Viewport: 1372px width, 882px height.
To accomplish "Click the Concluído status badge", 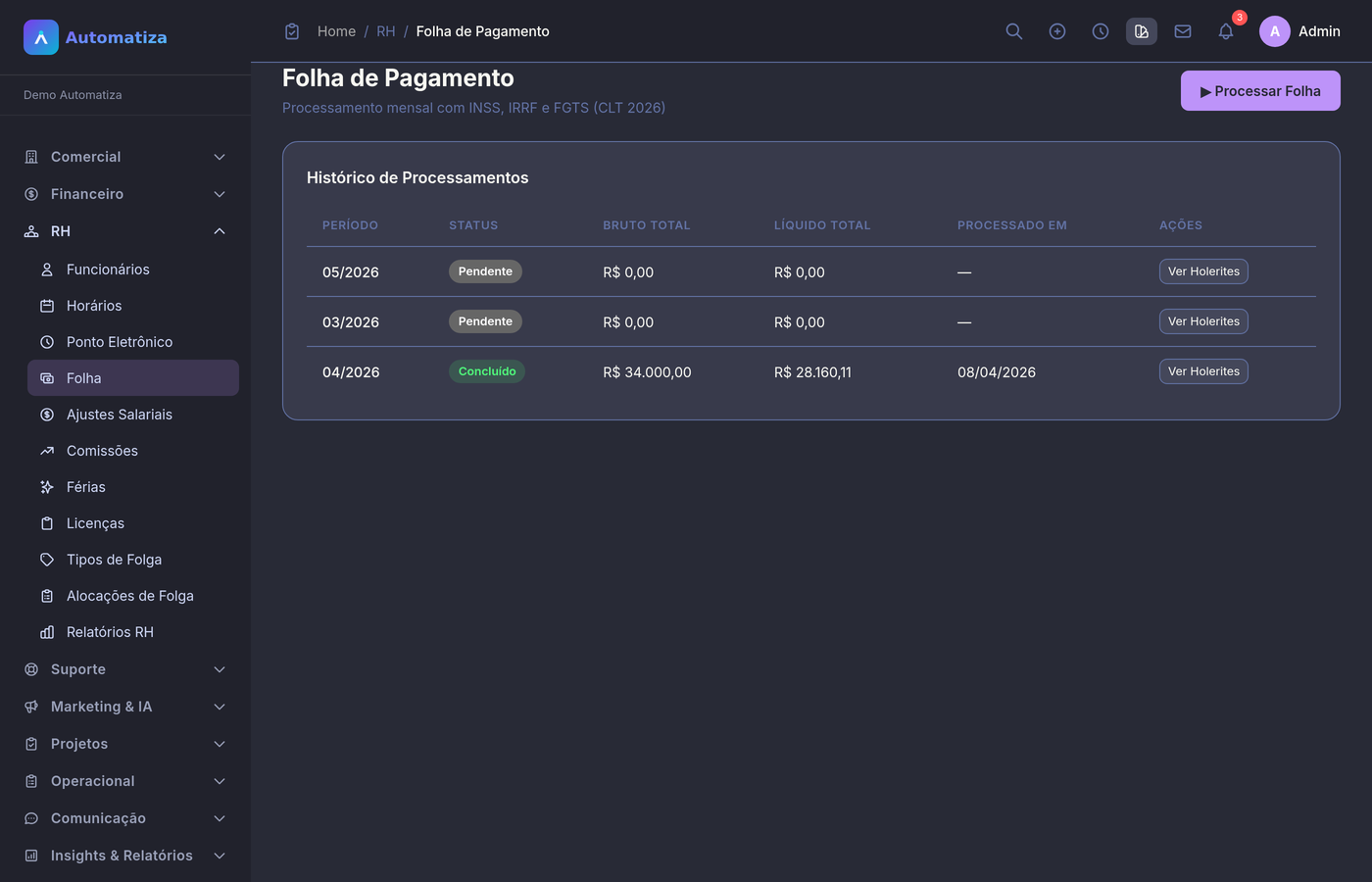I will 487,371.
